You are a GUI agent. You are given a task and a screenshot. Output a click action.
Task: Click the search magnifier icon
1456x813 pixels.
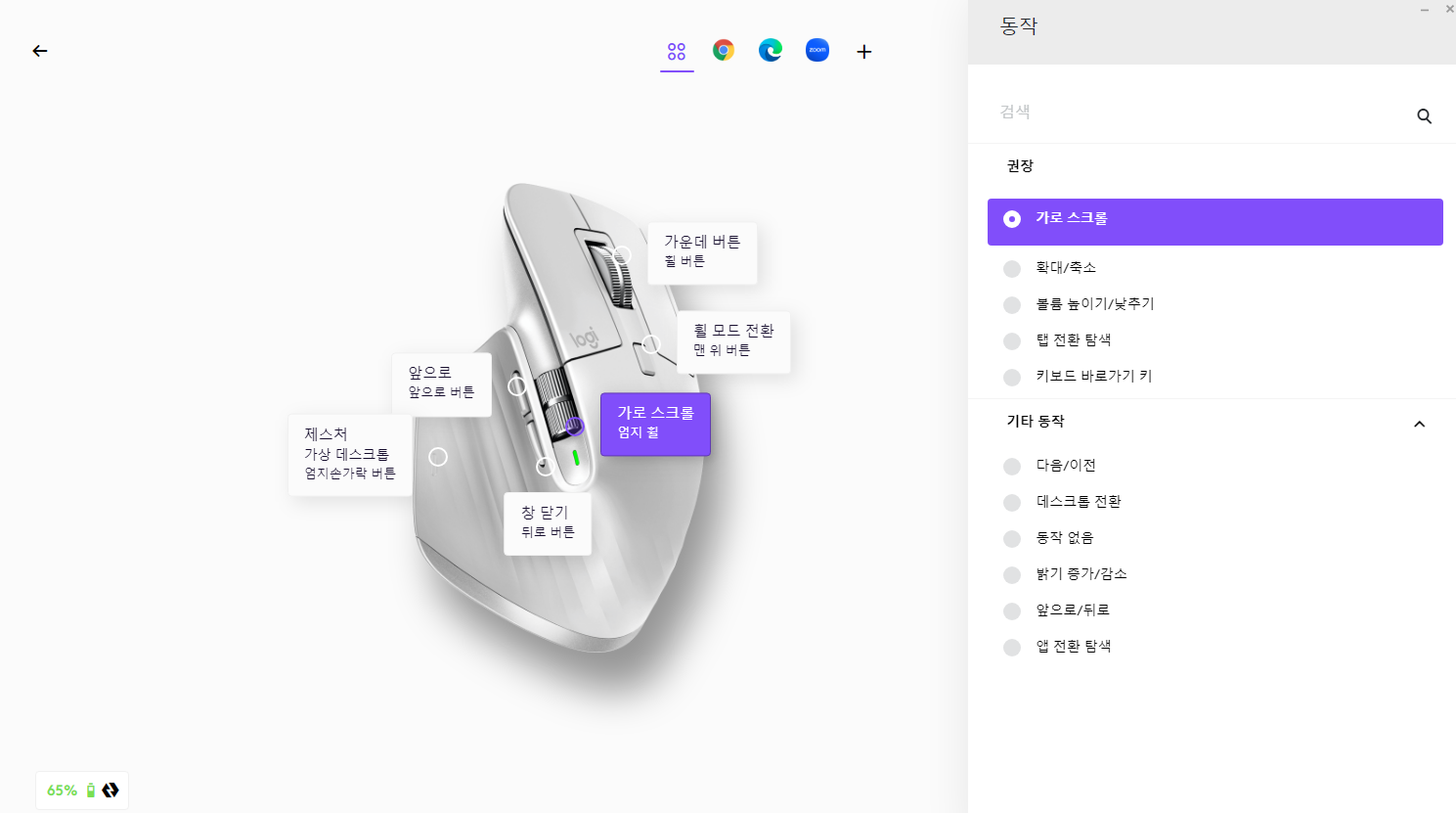[1424, 115]
